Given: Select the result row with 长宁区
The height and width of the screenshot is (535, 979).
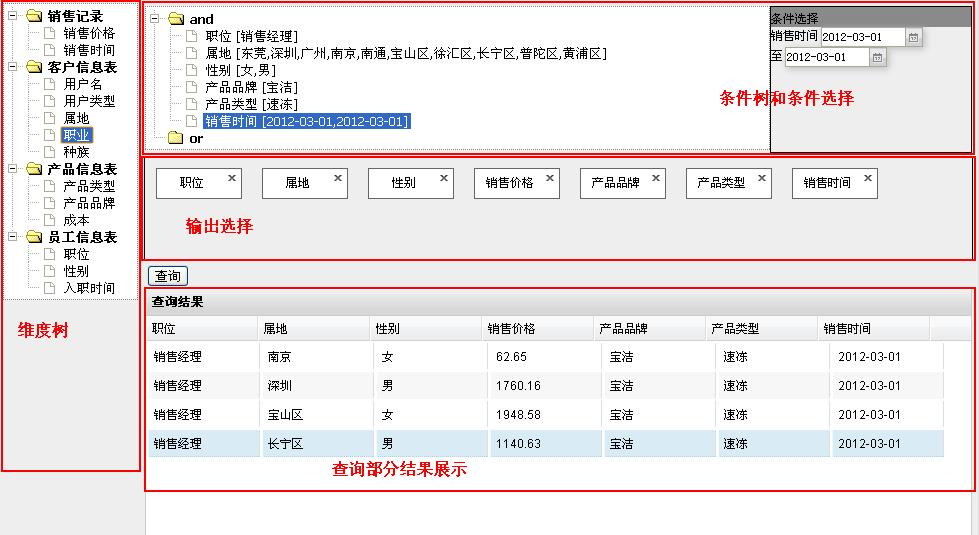Looking at the screenshot, I should (546, 444).
